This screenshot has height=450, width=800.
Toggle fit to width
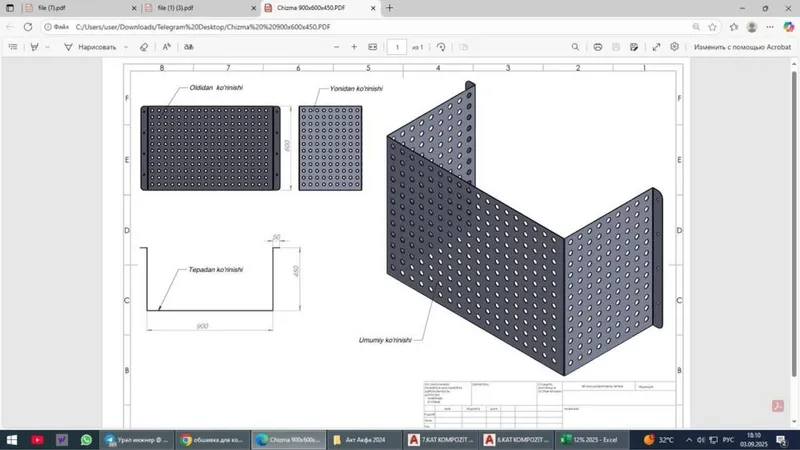point(373,47)
